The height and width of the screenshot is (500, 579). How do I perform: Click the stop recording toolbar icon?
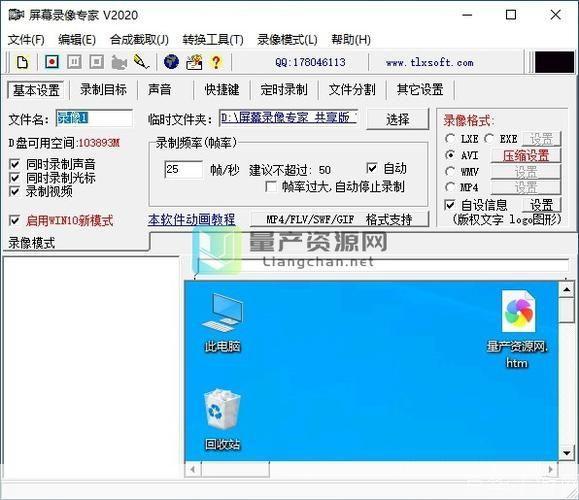coord(96,62)
